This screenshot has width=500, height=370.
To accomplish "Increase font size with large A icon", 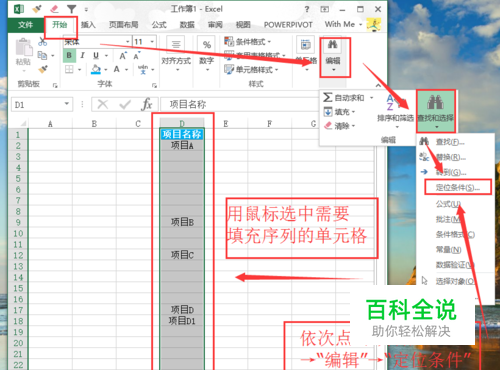I will tap(123, 56).
